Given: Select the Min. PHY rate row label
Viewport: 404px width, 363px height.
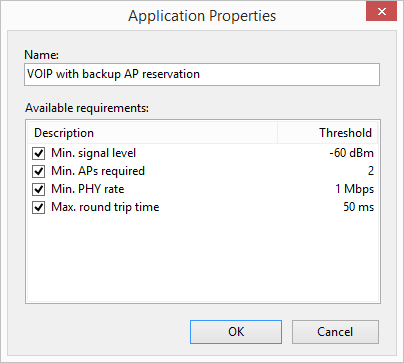Looking at the screenshot, I should click(x=88, y=189).
